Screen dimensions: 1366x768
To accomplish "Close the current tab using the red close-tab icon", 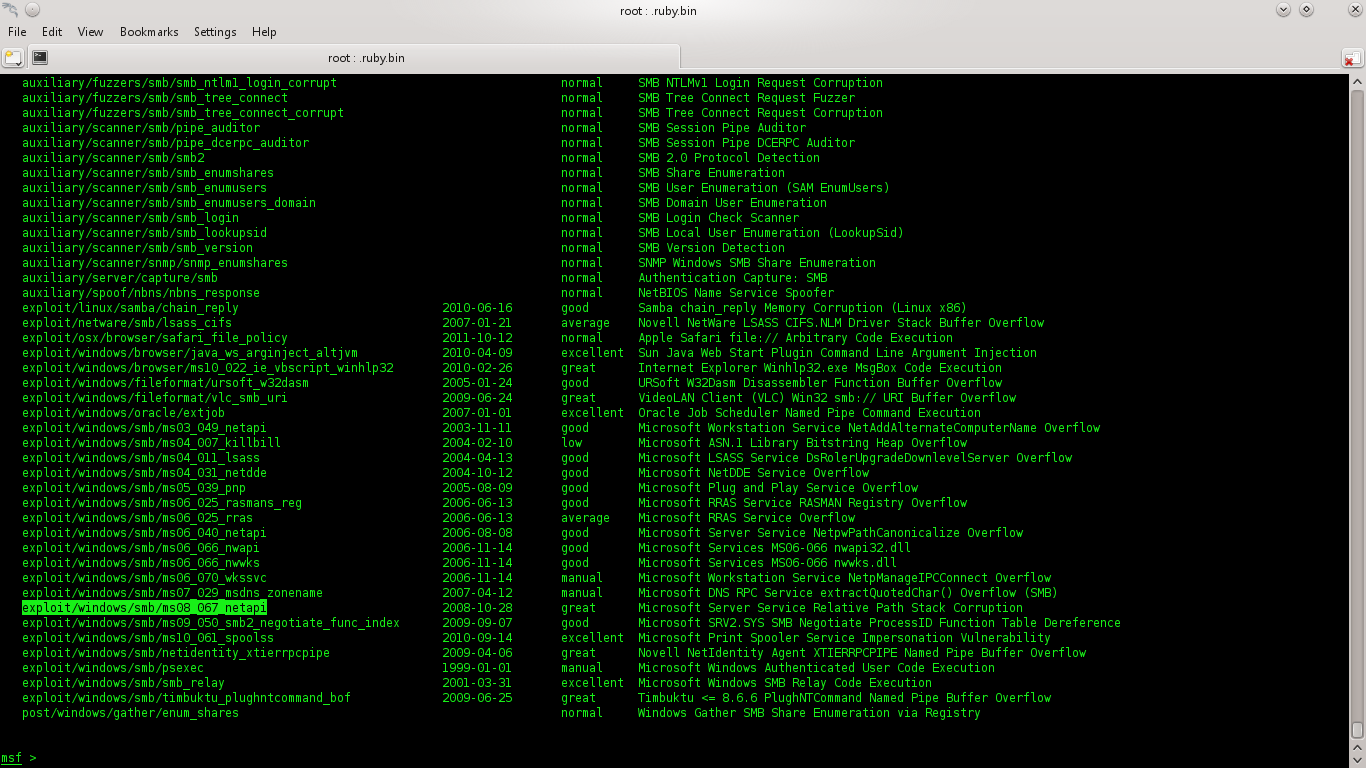I will point(1352,59).
